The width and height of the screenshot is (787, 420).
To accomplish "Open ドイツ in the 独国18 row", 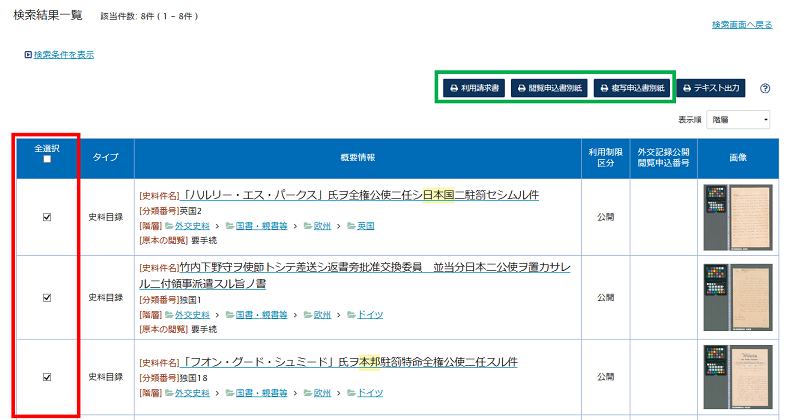I will (370, 393).
